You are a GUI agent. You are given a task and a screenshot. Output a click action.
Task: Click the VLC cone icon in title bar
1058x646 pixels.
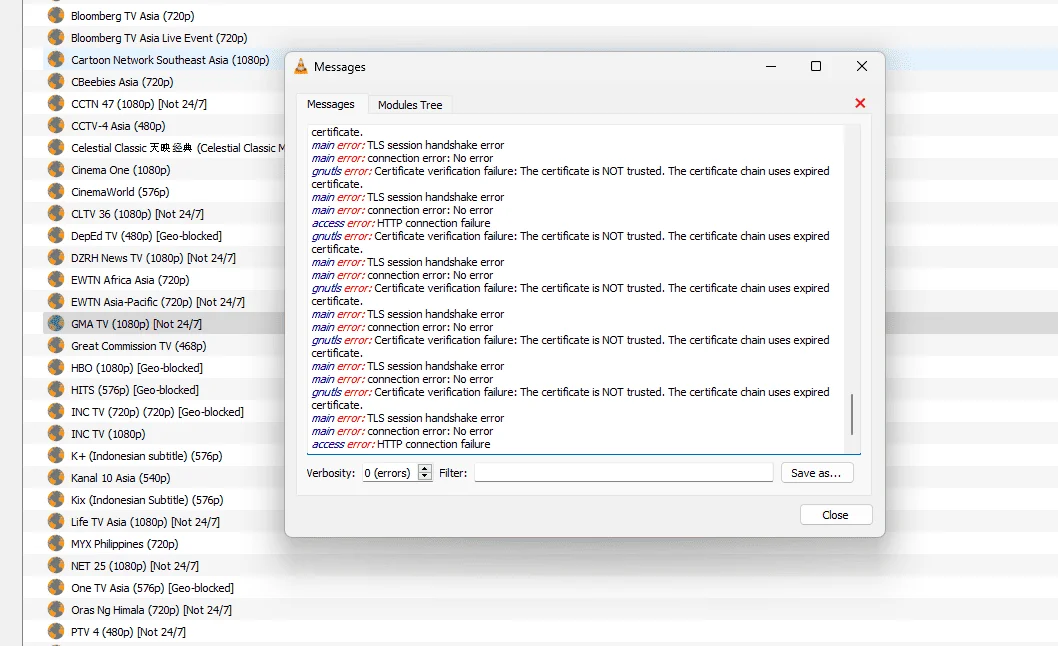coord(301,66)
